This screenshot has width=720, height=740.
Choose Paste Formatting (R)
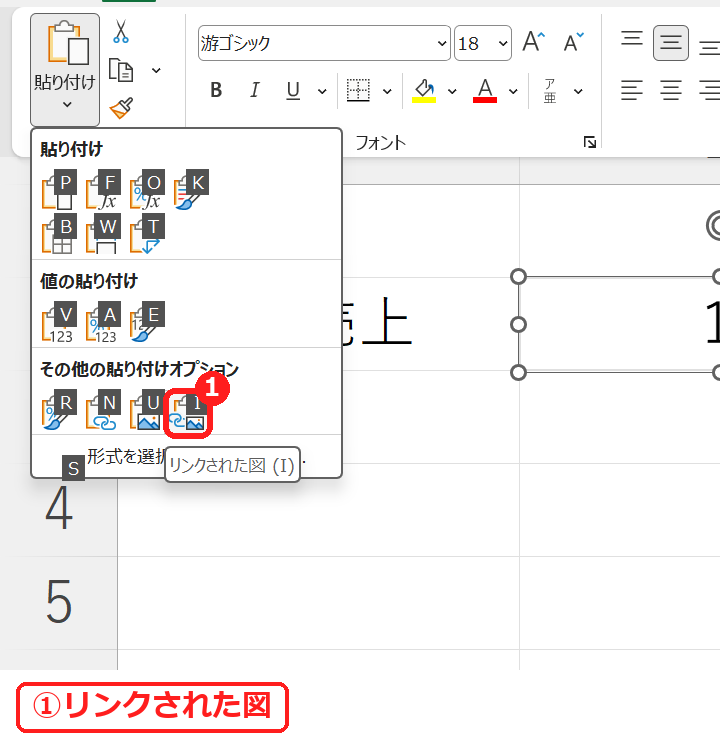pos(59,411)
